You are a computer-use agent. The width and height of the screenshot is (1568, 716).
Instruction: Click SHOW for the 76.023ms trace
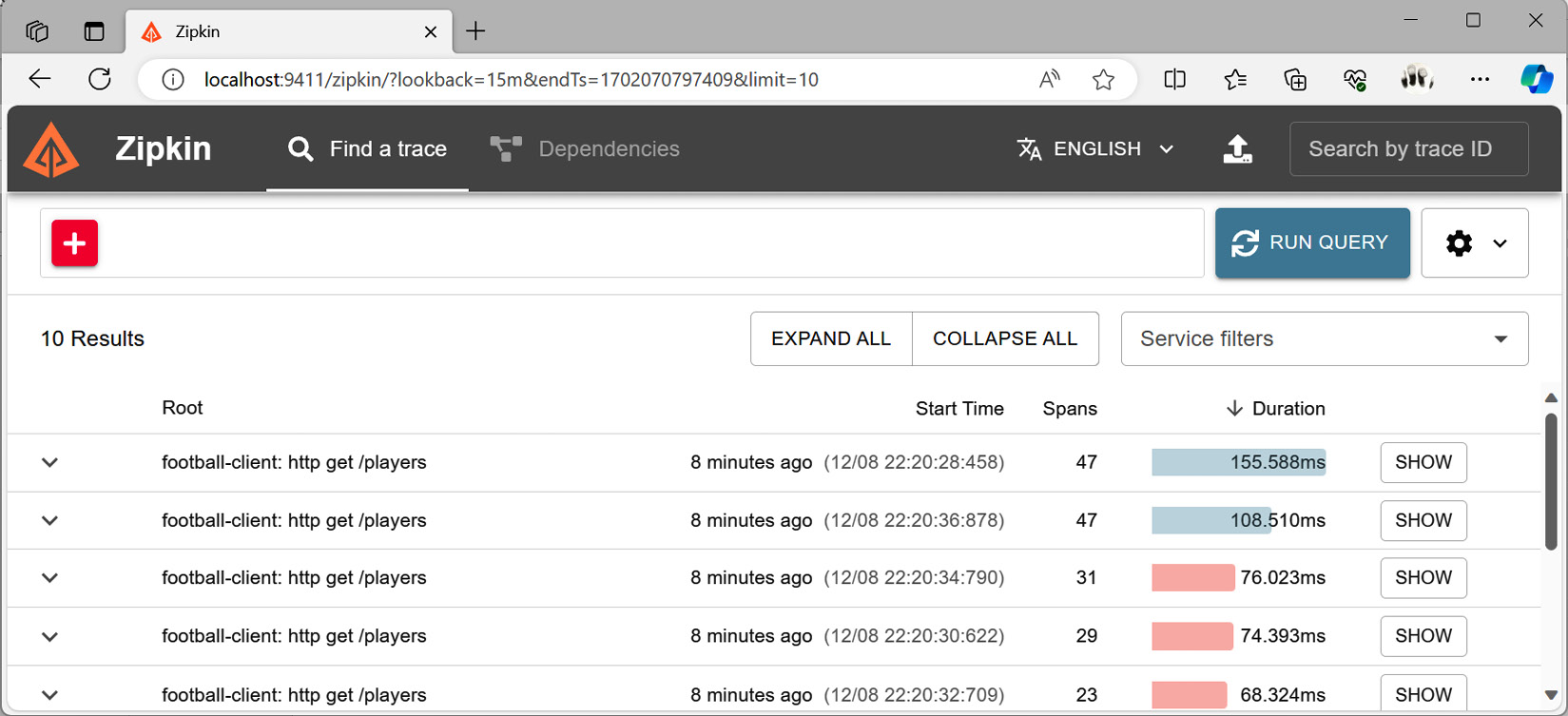[x=1423, y=578]
